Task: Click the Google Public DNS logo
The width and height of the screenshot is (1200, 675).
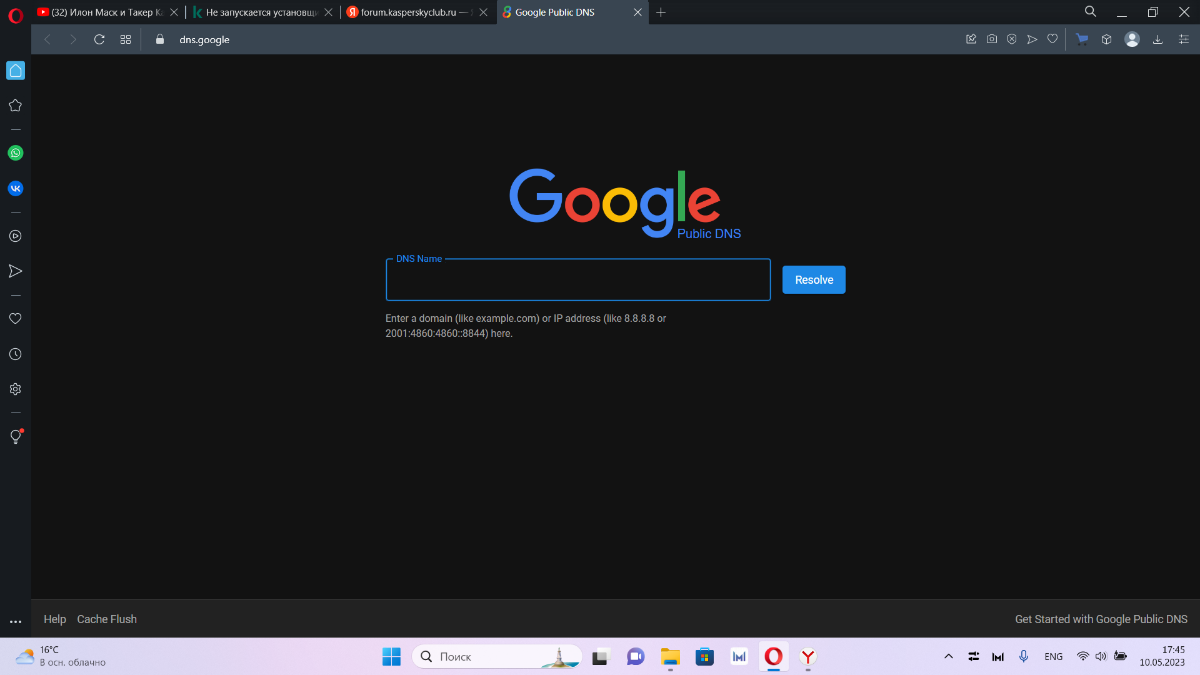Action: click(625, 203)
